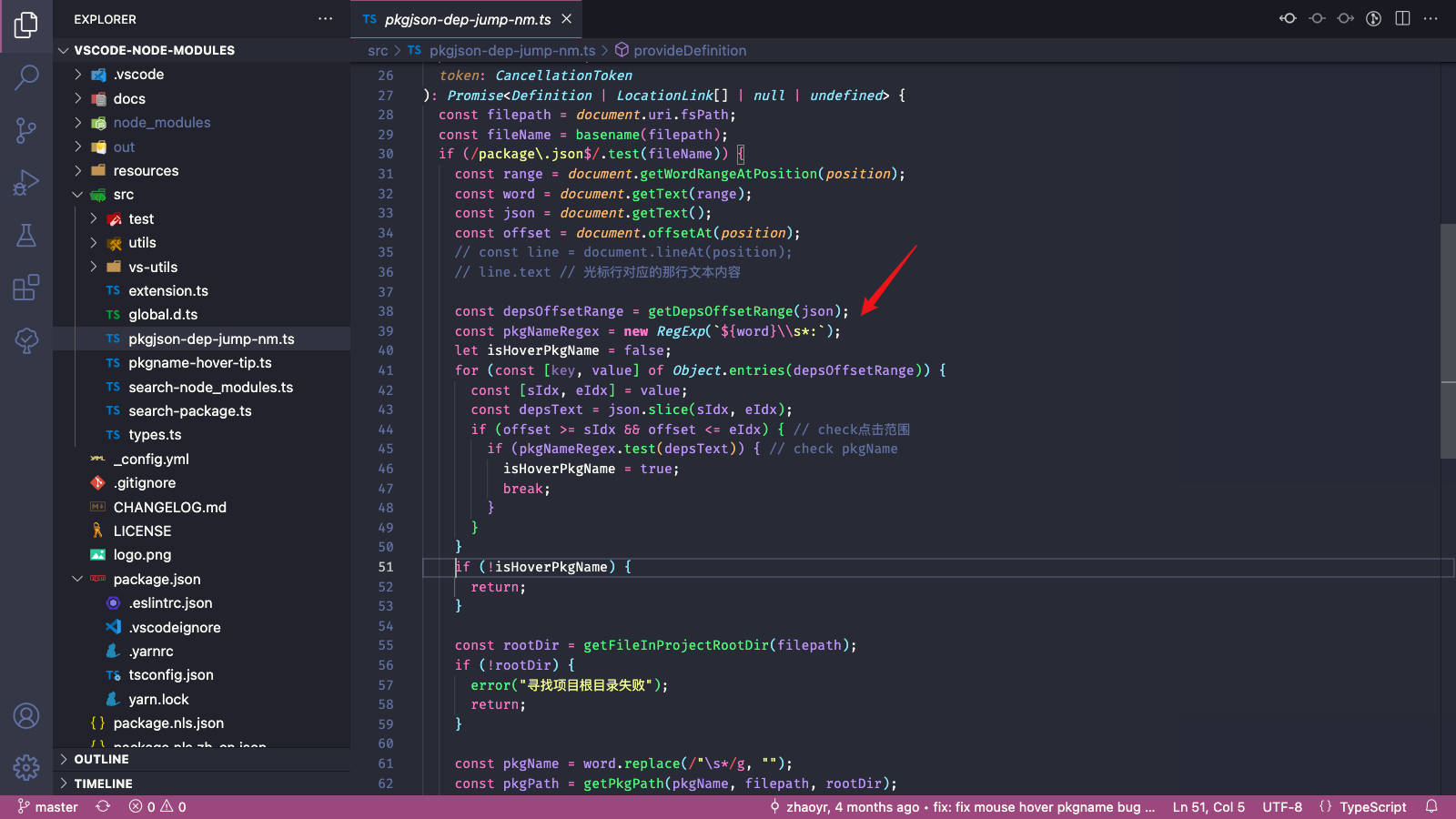The image size is (1456, 819).
Task: Open the Run and Debug view
Action: click(26, 182)
